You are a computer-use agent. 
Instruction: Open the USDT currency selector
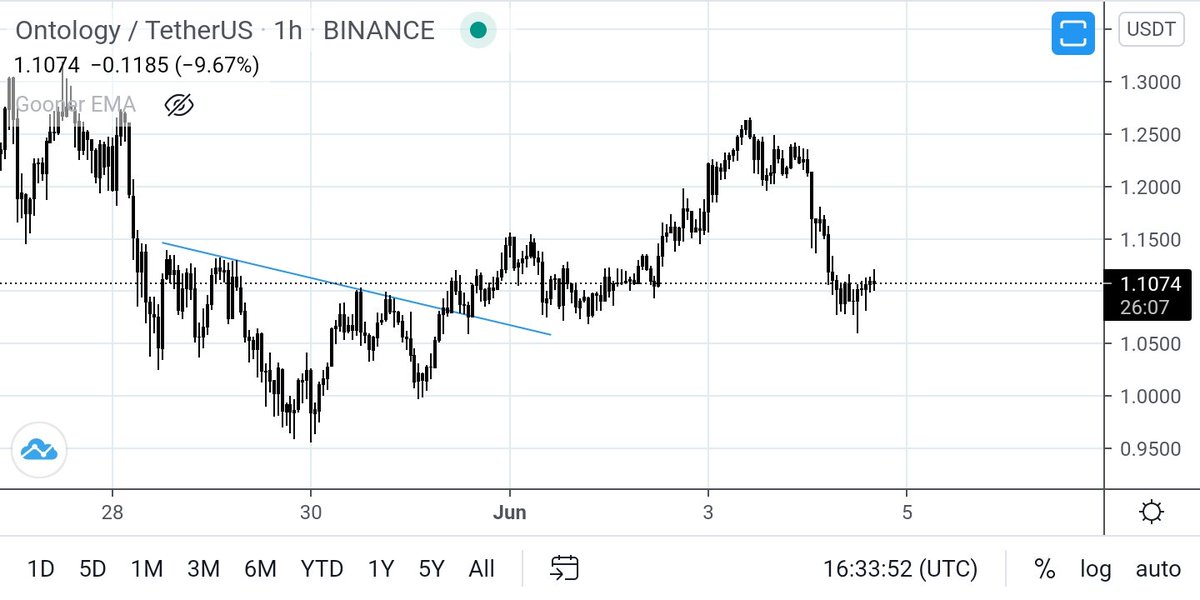click(x=1150, y=29)
